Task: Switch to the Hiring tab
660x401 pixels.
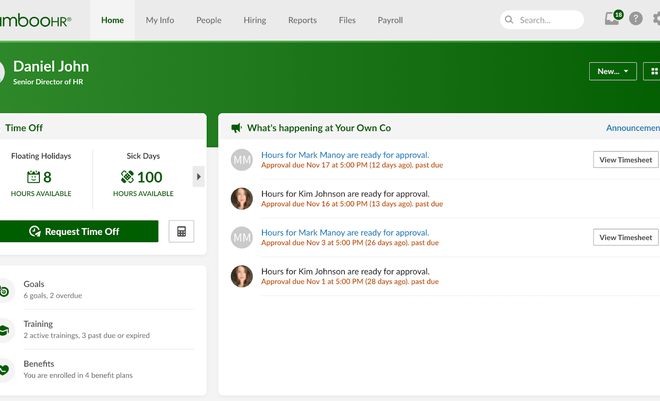Action: click(255, 20)
